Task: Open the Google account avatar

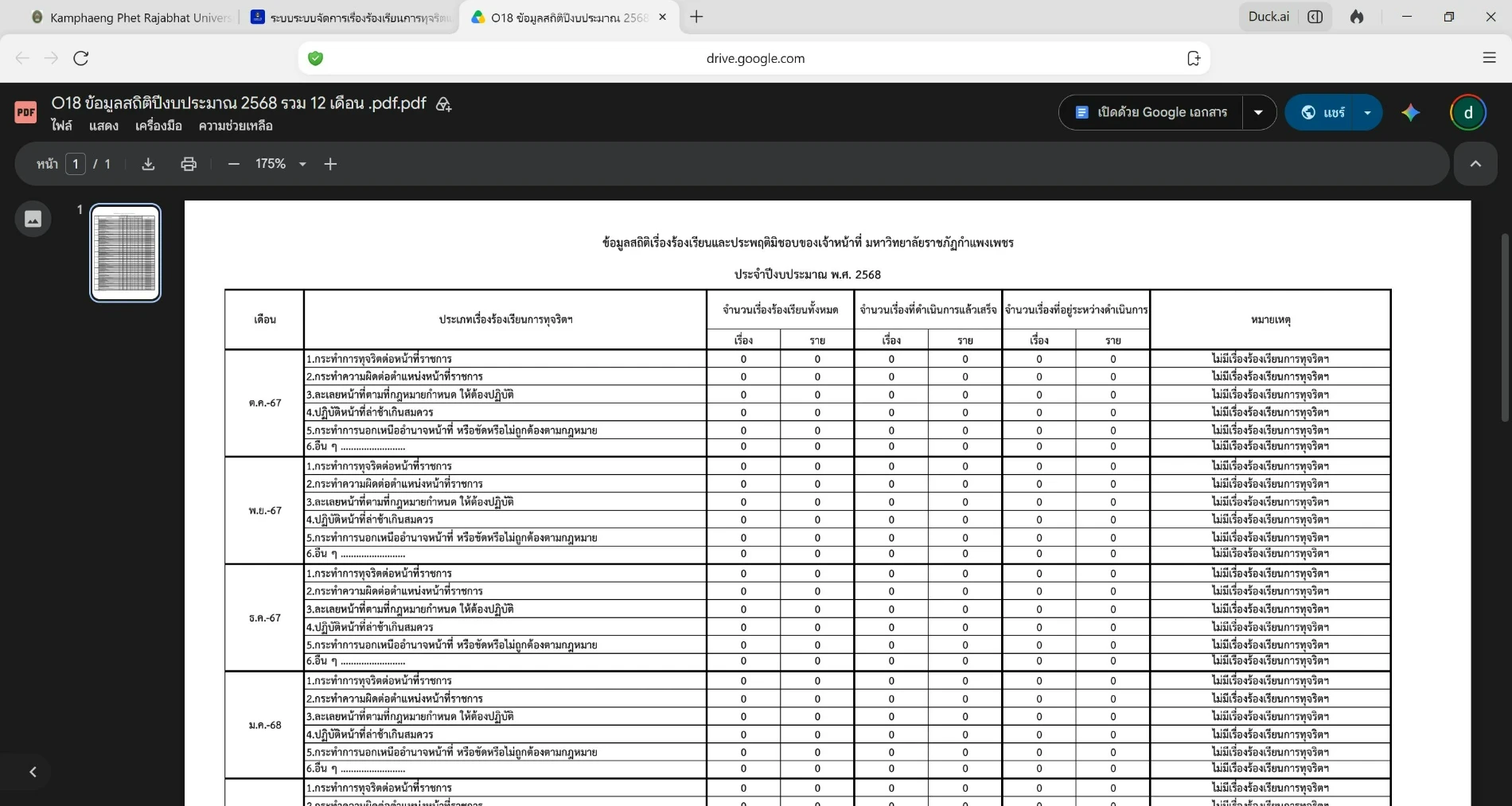Action: click(1468, 112)
